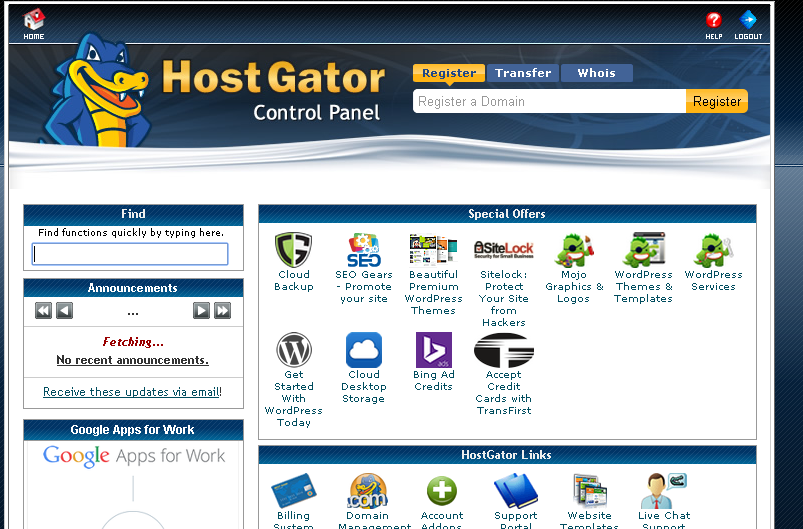The image size is (803, 529).
Task: Click the Billing System credit card icon
Action: [293, 491]
